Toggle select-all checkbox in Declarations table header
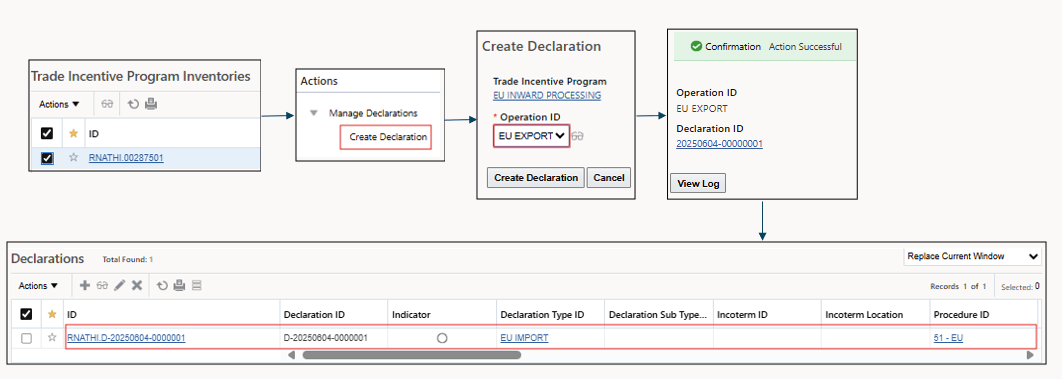 pyautogui.click(x=26, y=314)
